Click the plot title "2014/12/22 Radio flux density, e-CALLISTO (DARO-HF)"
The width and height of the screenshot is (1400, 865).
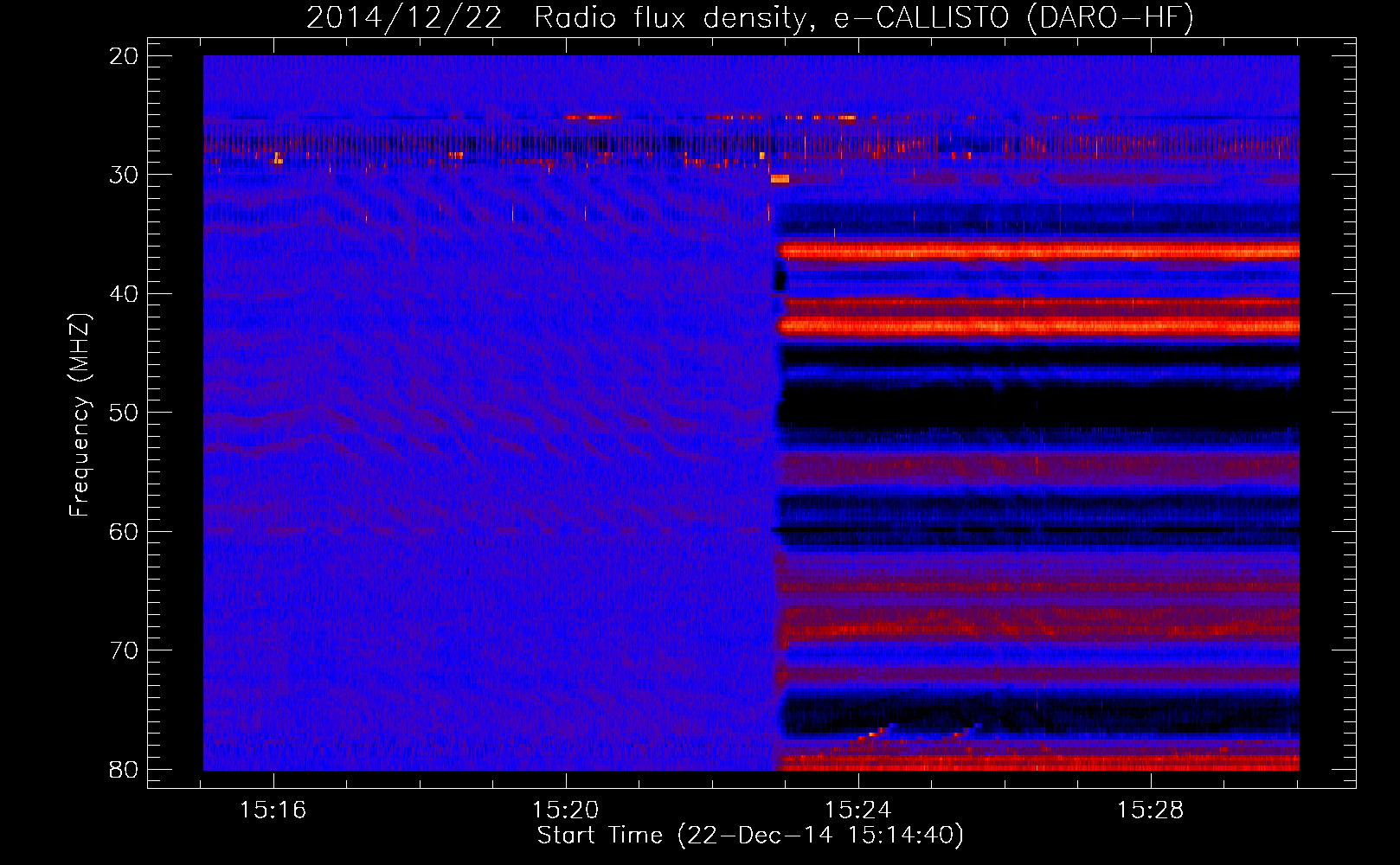(750, 17)
